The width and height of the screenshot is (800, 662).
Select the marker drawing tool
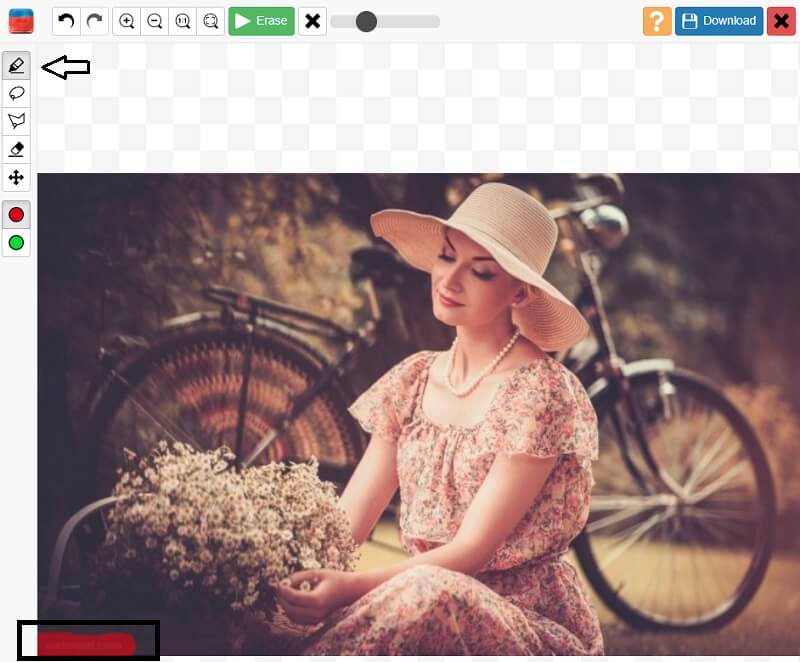pyautogui.click(x=16, y=65)
